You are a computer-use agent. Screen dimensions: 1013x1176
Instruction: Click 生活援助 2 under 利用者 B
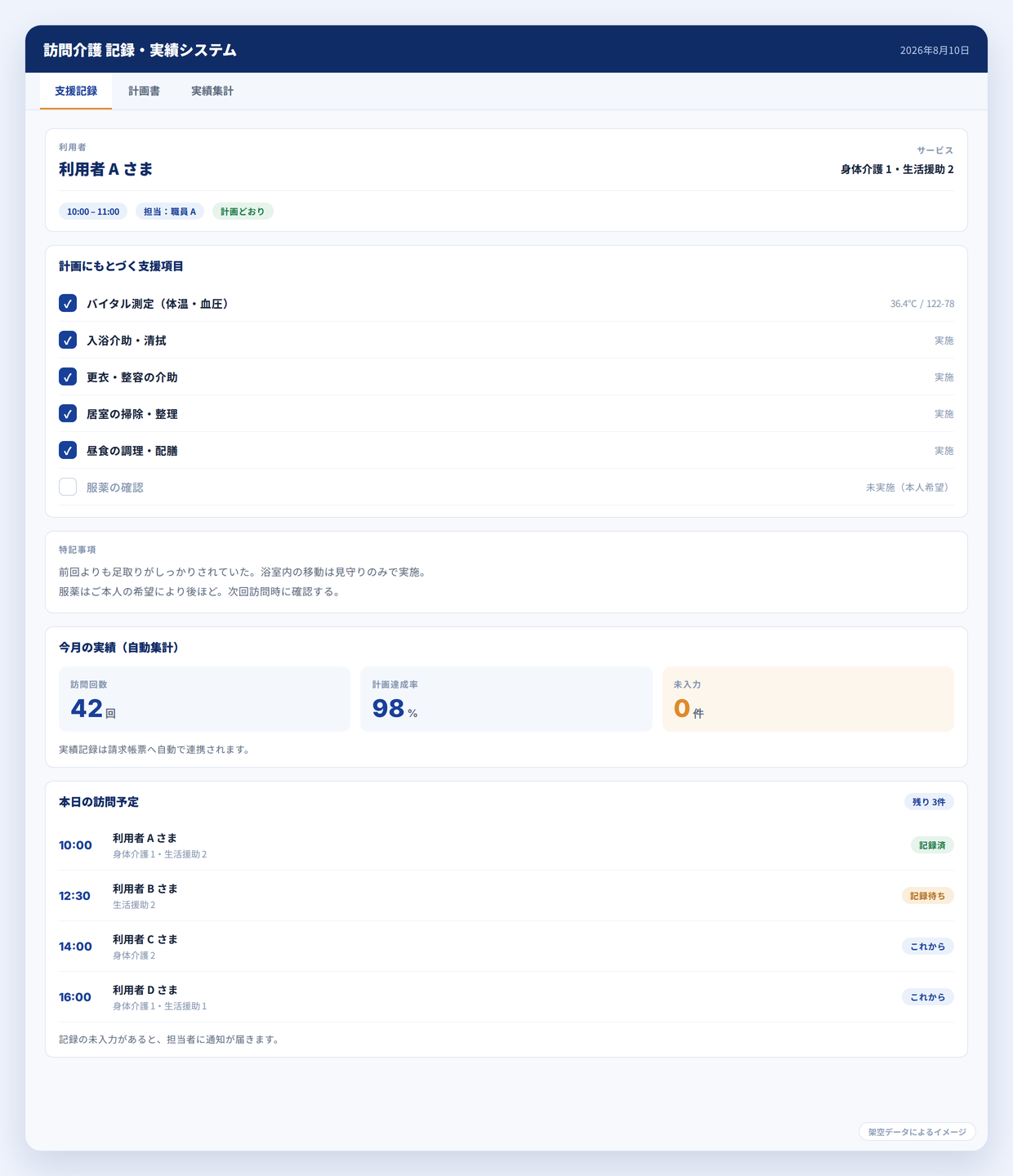pos(134,905)
